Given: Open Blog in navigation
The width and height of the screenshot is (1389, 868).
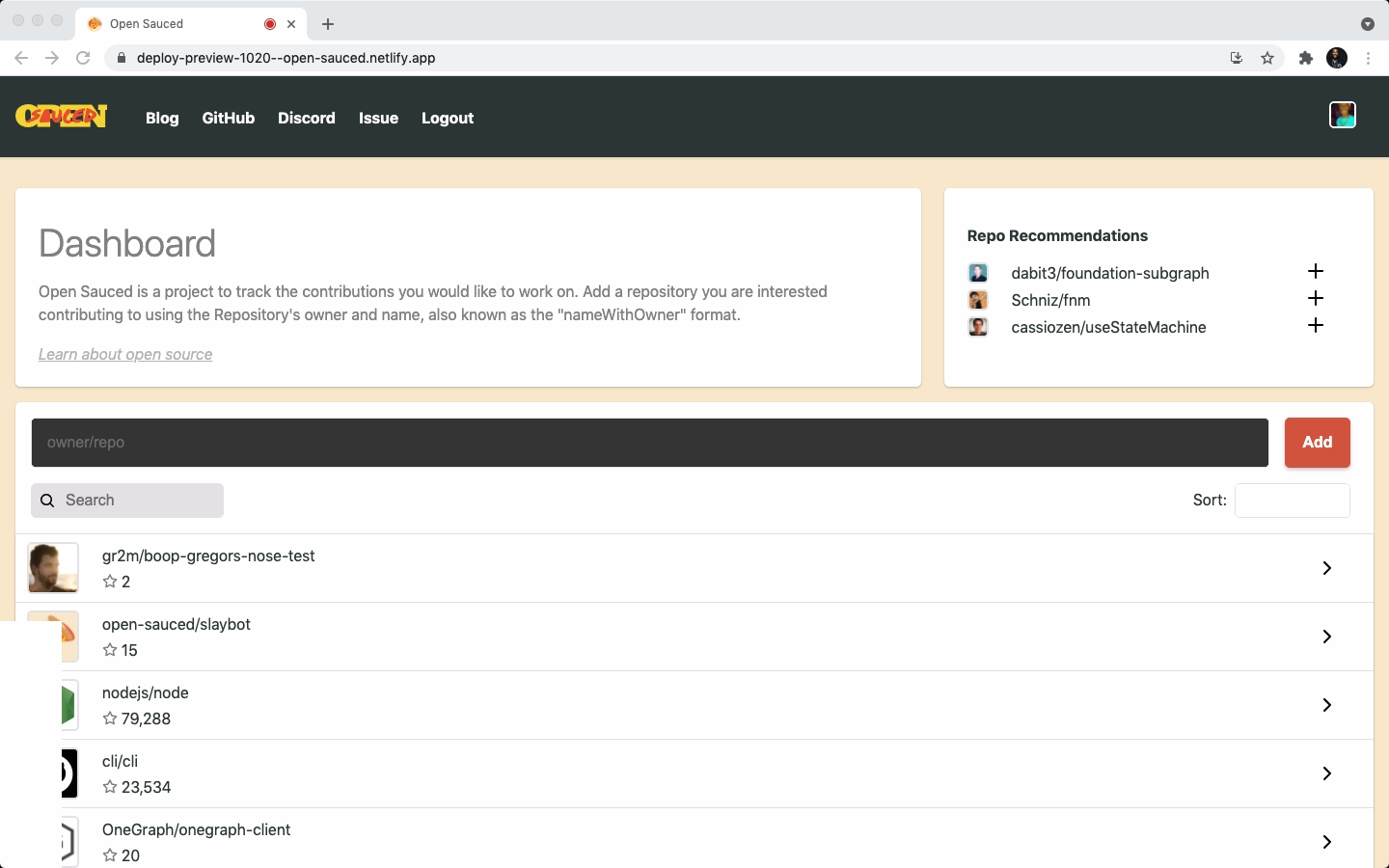Looking at the screenshot, I should [162, 118].
